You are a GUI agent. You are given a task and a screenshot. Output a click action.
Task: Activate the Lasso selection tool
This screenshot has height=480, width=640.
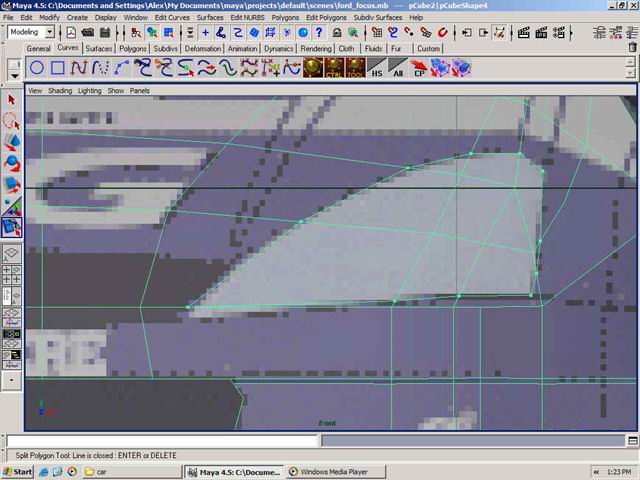12,120
